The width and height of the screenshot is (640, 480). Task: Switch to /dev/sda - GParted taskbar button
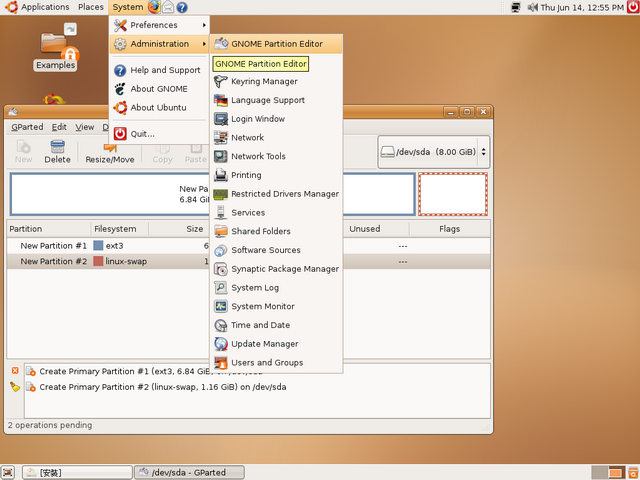click(190, 472)
